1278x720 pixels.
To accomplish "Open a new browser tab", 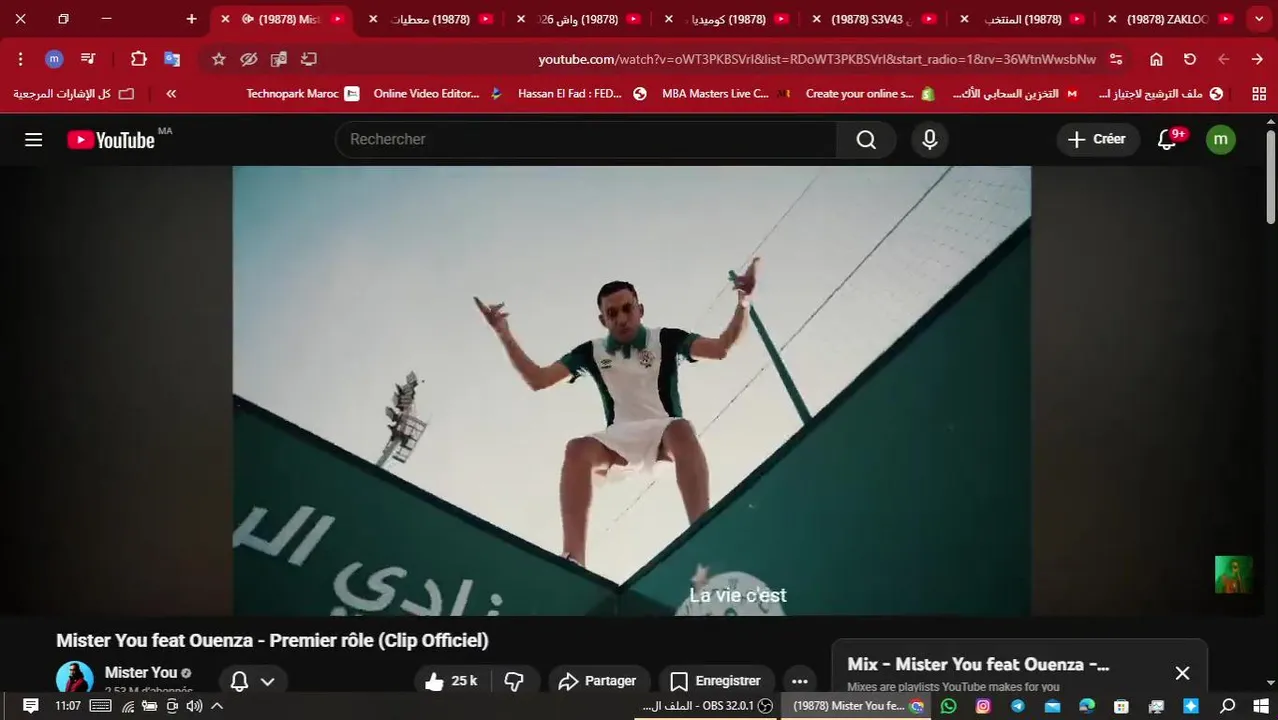I will 192,19.
